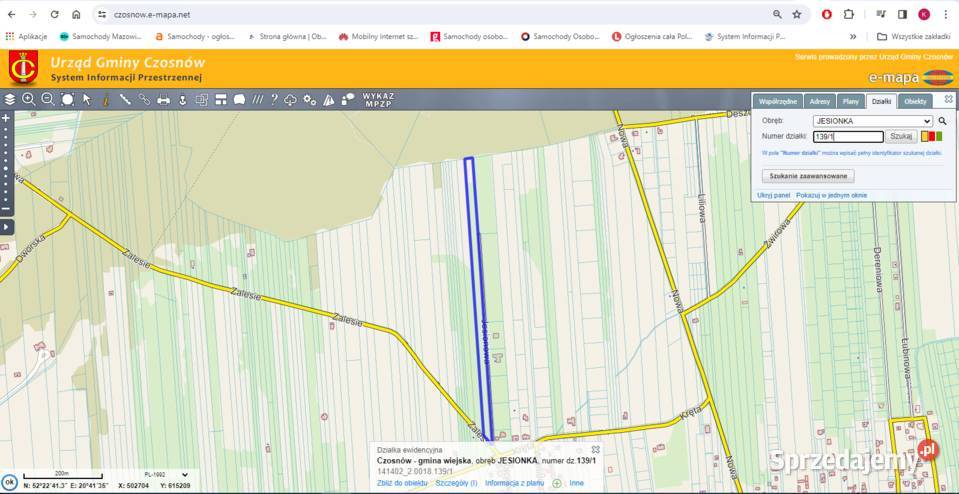
Task: Expand the left side panel arrow
Action: tap(6, 227)
